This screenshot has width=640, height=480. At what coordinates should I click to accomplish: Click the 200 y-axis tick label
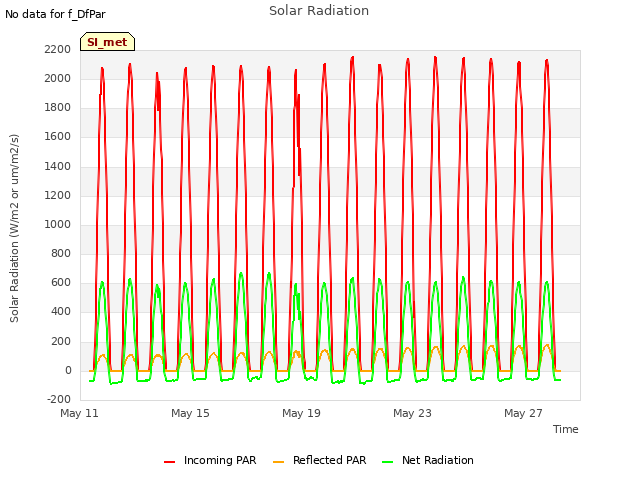61,341
